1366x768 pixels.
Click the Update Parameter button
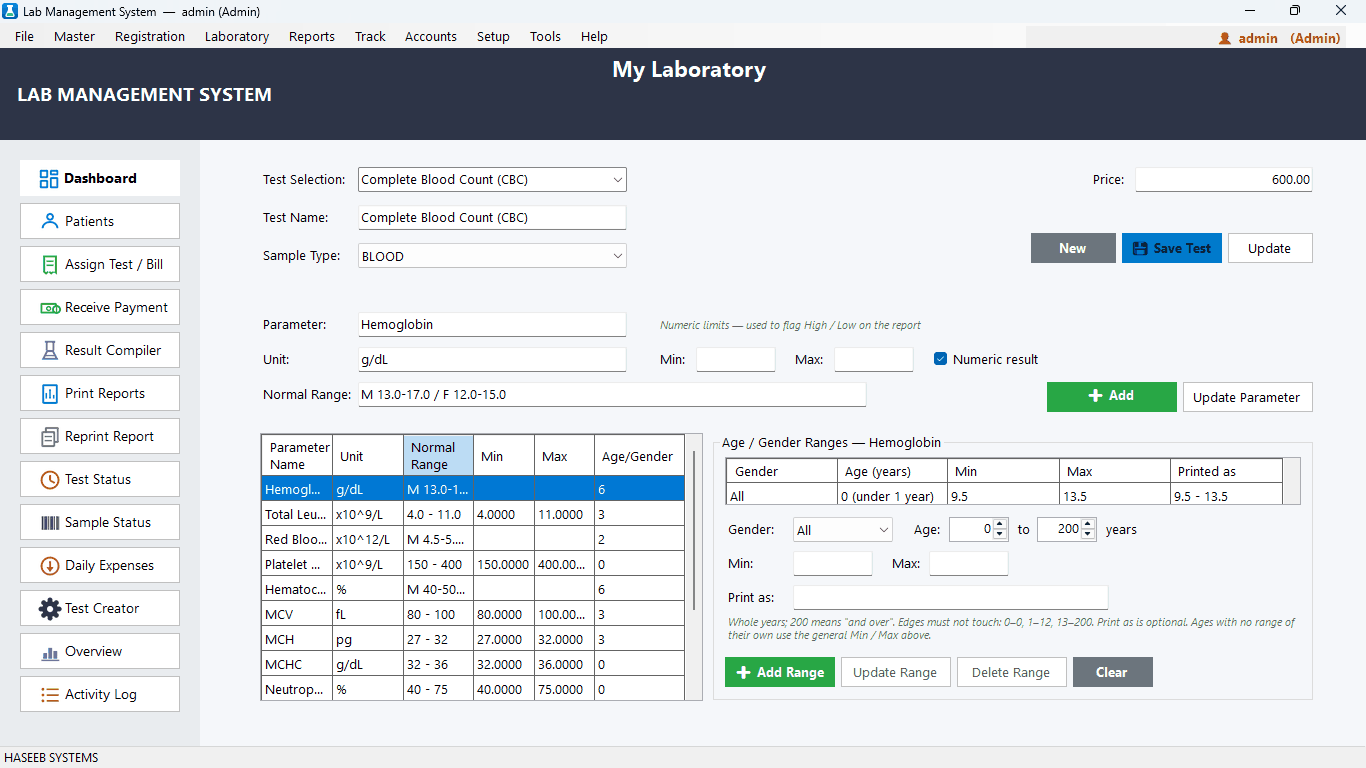[x=1247, y=397]
